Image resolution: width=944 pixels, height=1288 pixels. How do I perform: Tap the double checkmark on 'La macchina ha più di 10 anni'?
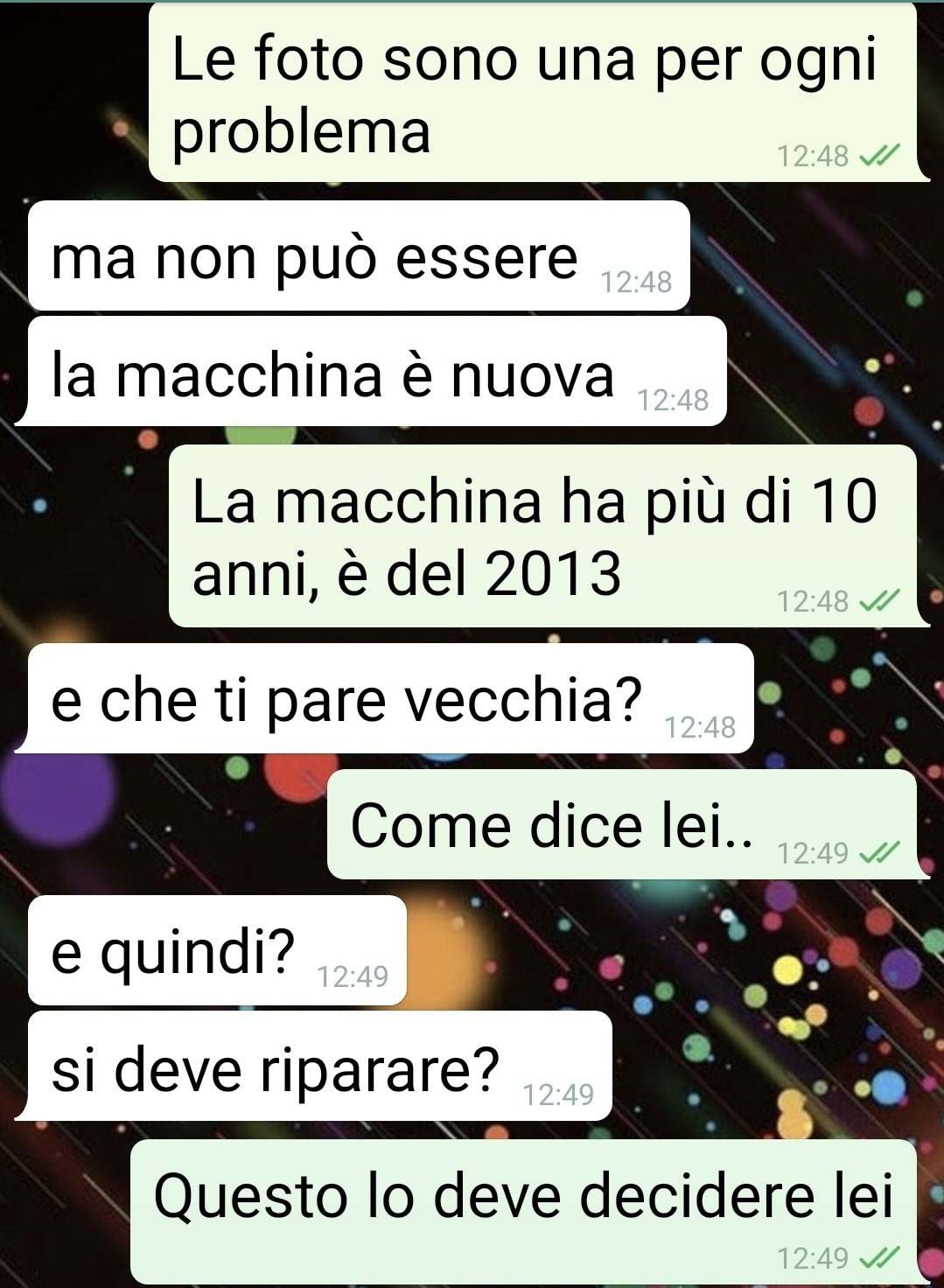(x=879, y=601)
